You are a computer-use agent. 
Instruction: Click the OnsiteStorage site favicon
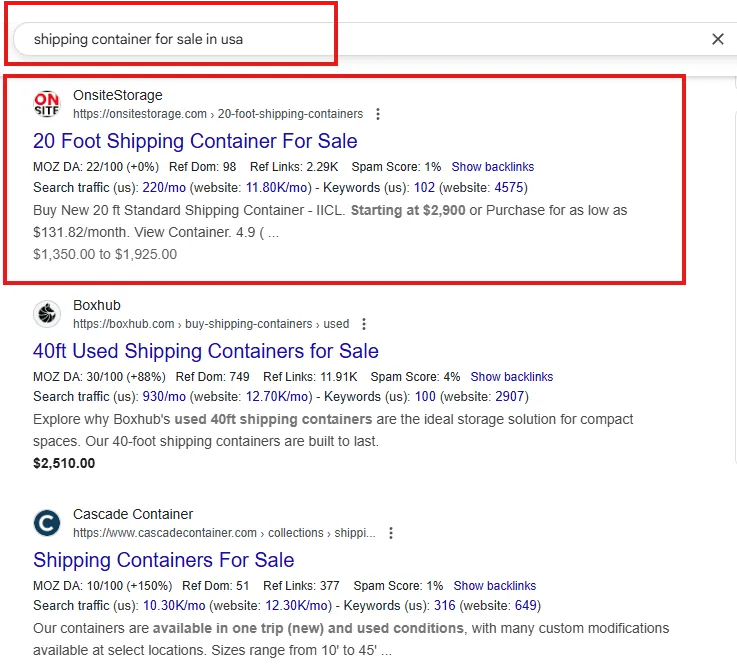[47, 104]
